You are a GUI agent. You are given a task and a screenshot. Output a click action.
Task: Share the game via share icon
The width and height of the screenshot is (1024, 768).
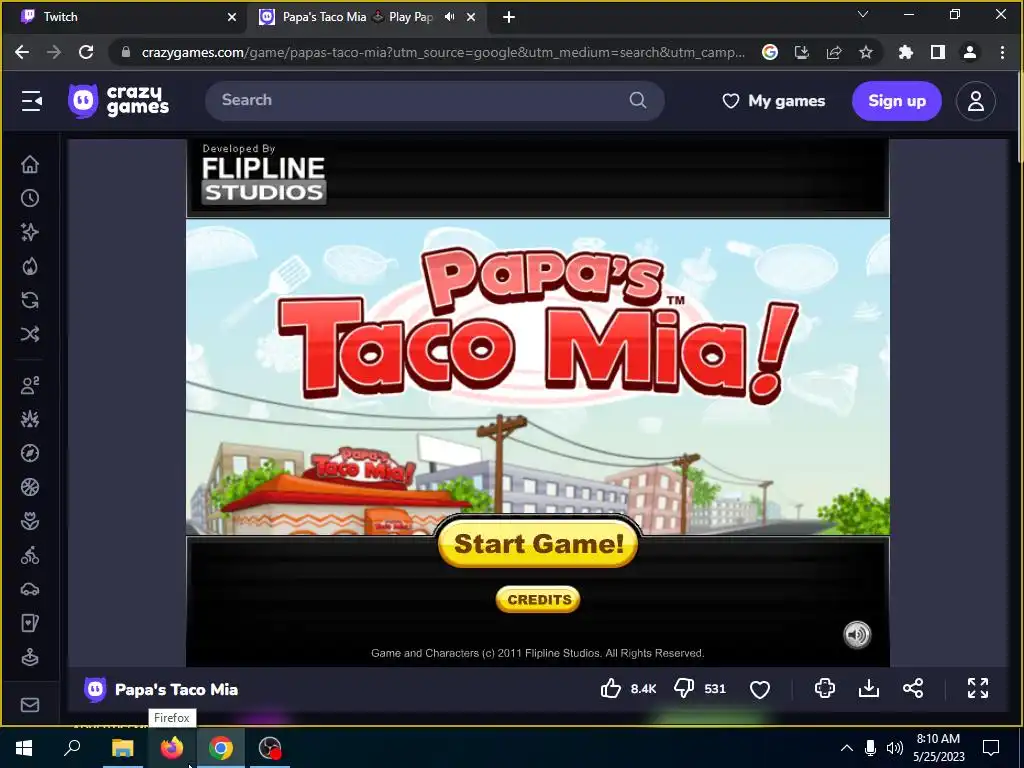(x=913, y=688)
